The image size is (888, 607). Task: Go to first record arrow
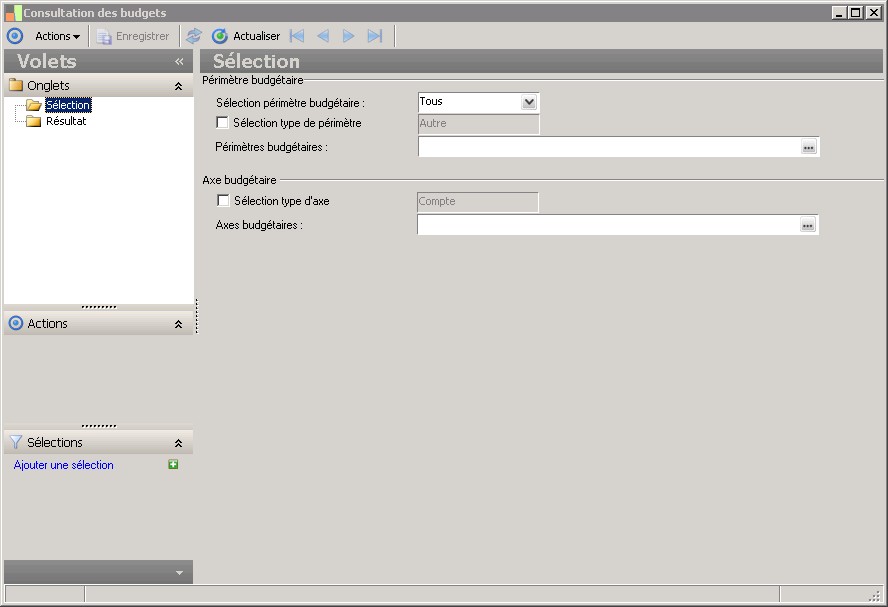tap(297, 36)
